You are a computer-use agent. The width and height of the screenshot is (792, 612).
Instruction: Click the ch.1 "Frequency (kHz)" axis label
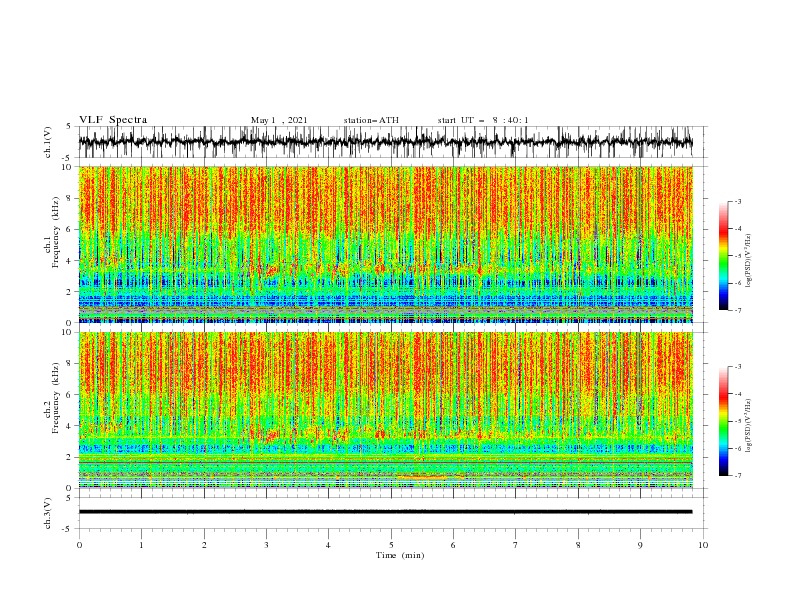[x=55, y=232]
